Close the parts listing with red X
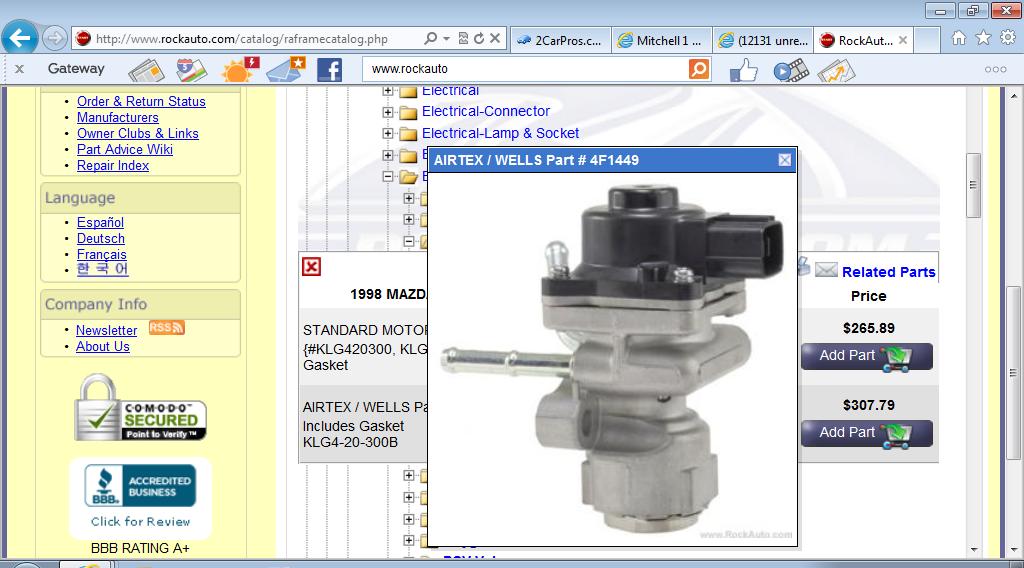The image size is (1024, 568). (x=312, y=266)
